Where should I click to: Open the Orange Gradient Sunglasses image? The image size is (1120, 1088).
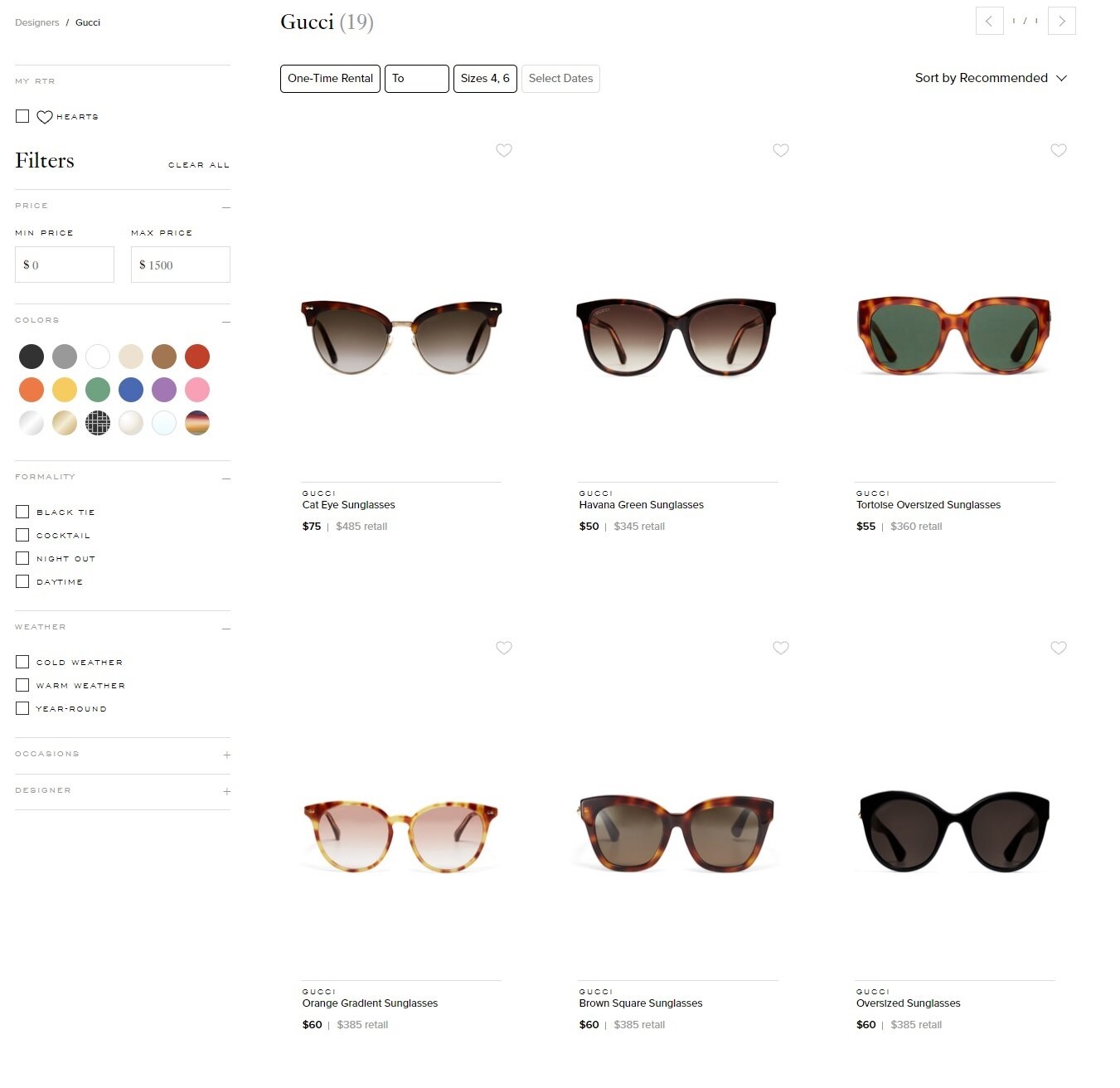401,835
